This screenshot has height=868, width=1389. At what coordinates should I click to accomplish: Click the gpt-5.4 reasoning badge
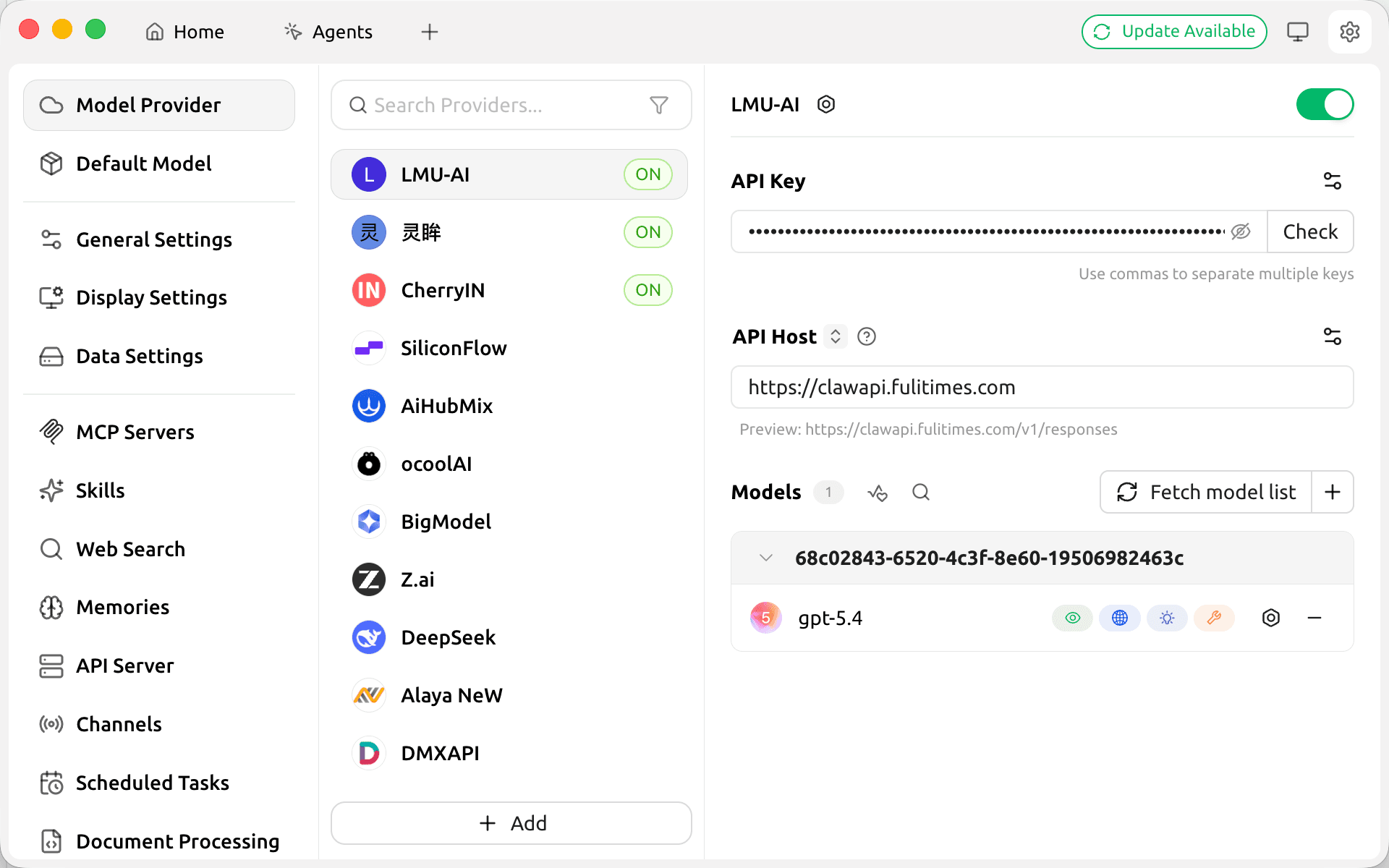click(1167, 618)
